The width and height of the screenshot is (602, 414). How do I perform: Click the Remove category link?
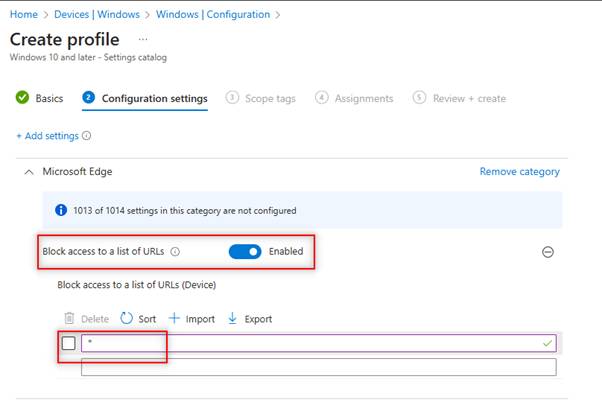(x=519, y=172)
